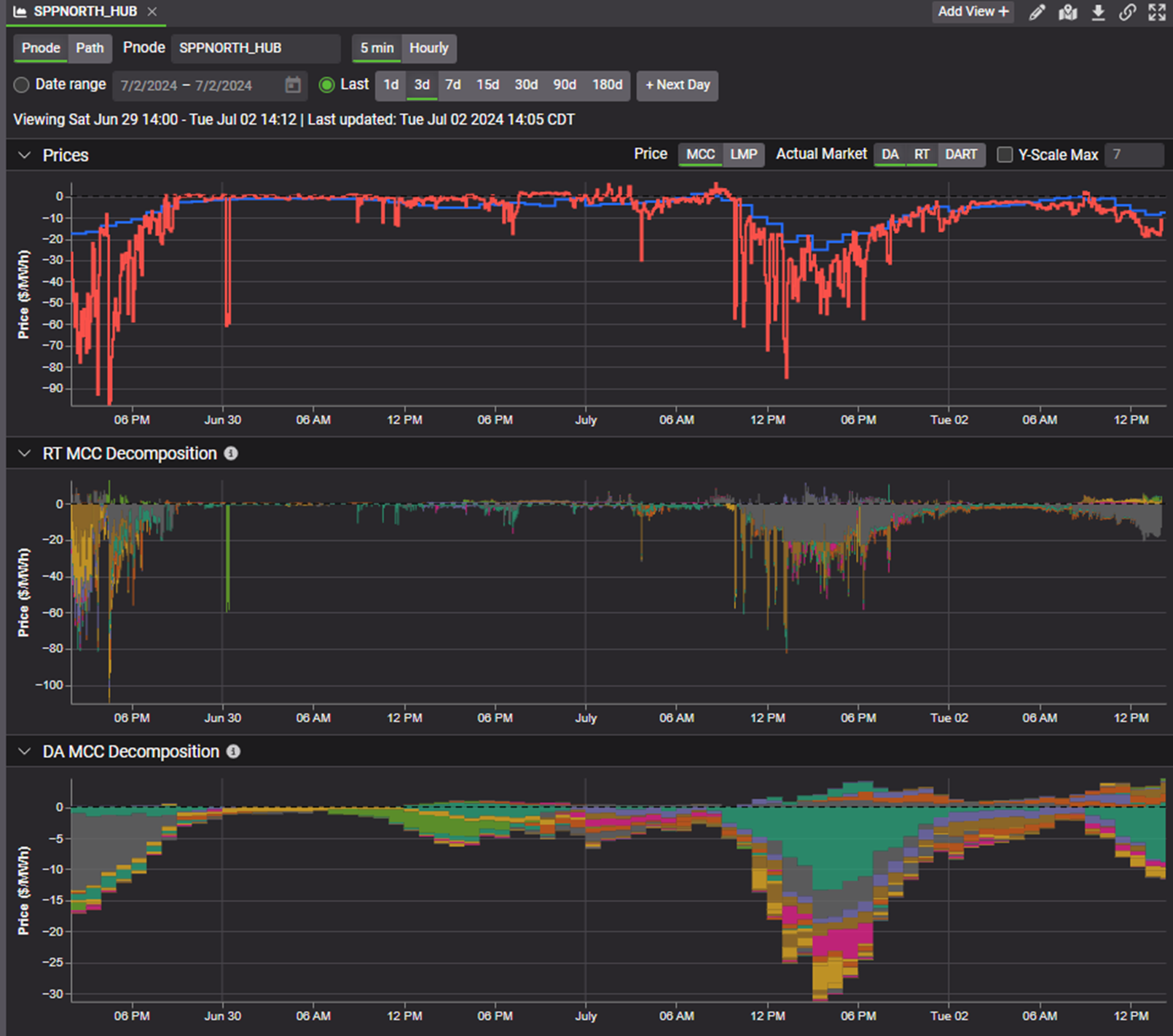Screen dimensions: 1173x1036
Task: Click the Add View button
Action: pyautogui.click(x=973, y=12)
